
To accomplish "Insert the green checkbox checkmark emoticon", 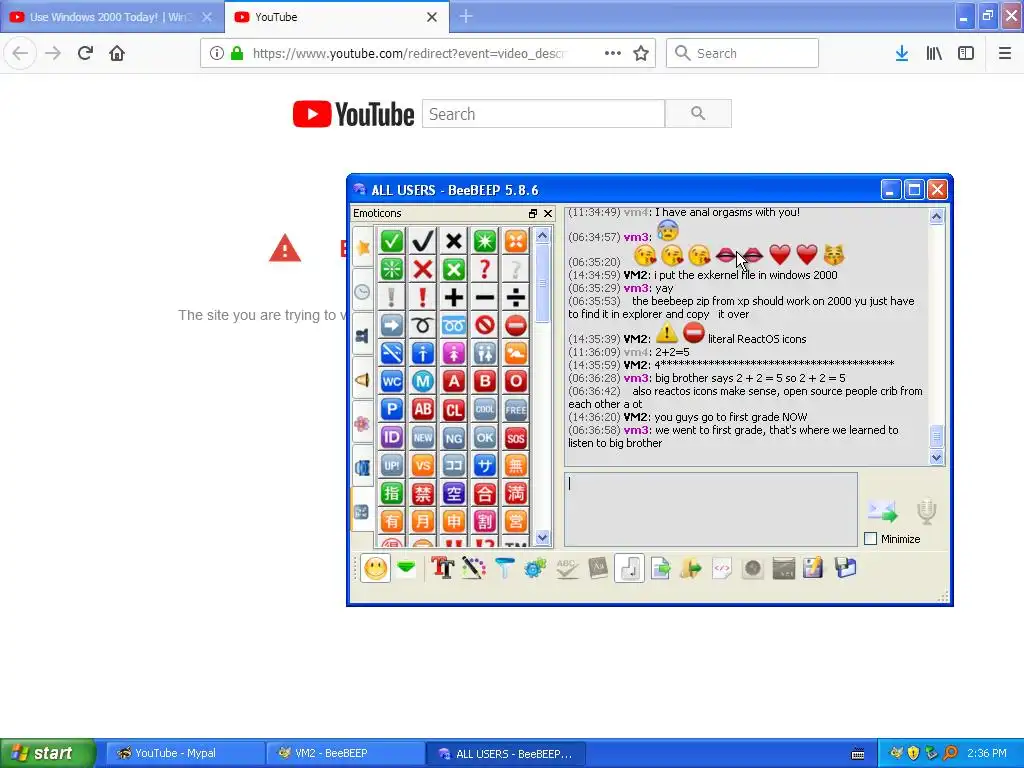I will (392, 241).
